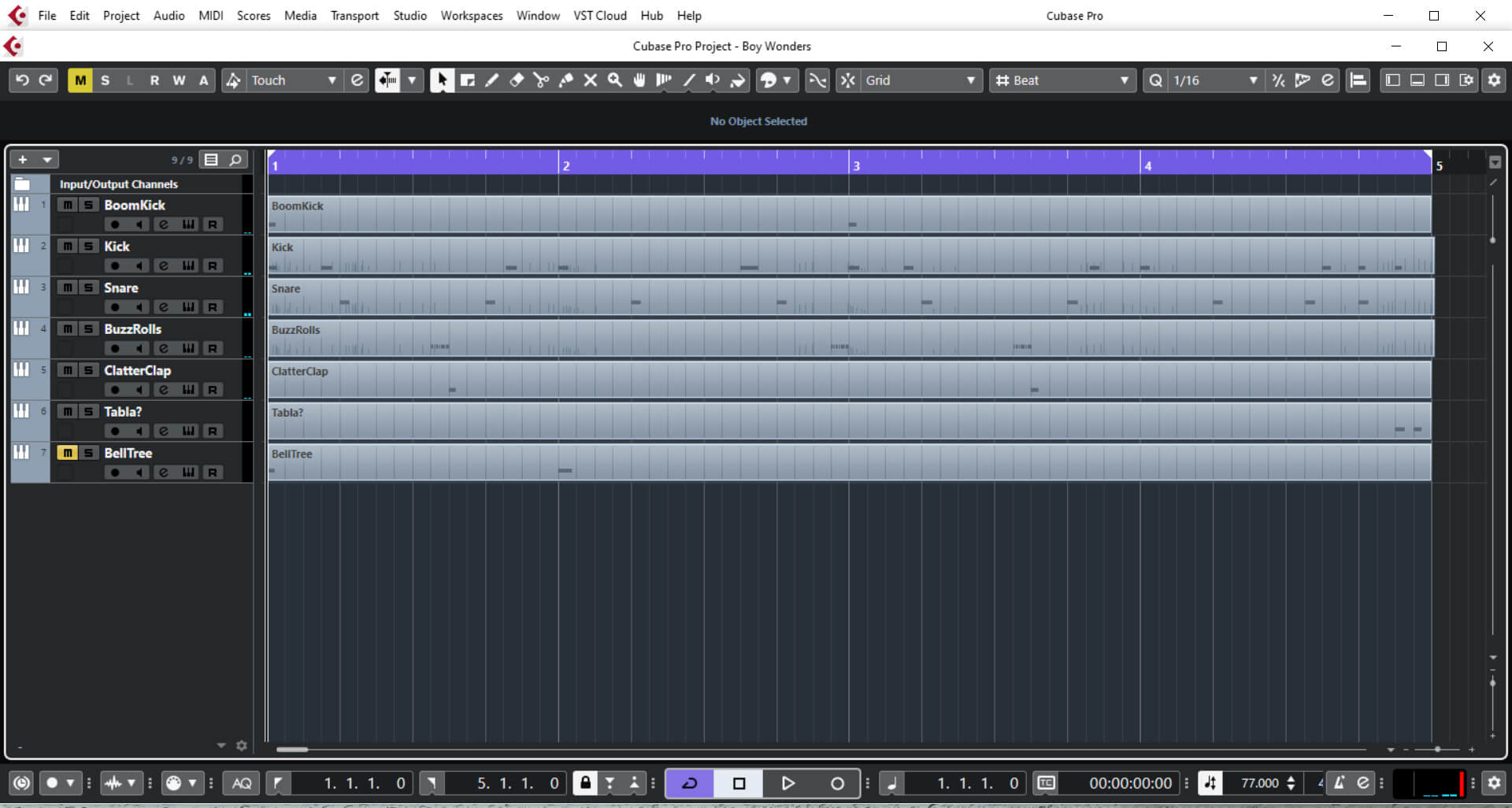Viewport: 1512px width, 808px height.
Task: Open the File menu
Action: click(x=47, y=16)
